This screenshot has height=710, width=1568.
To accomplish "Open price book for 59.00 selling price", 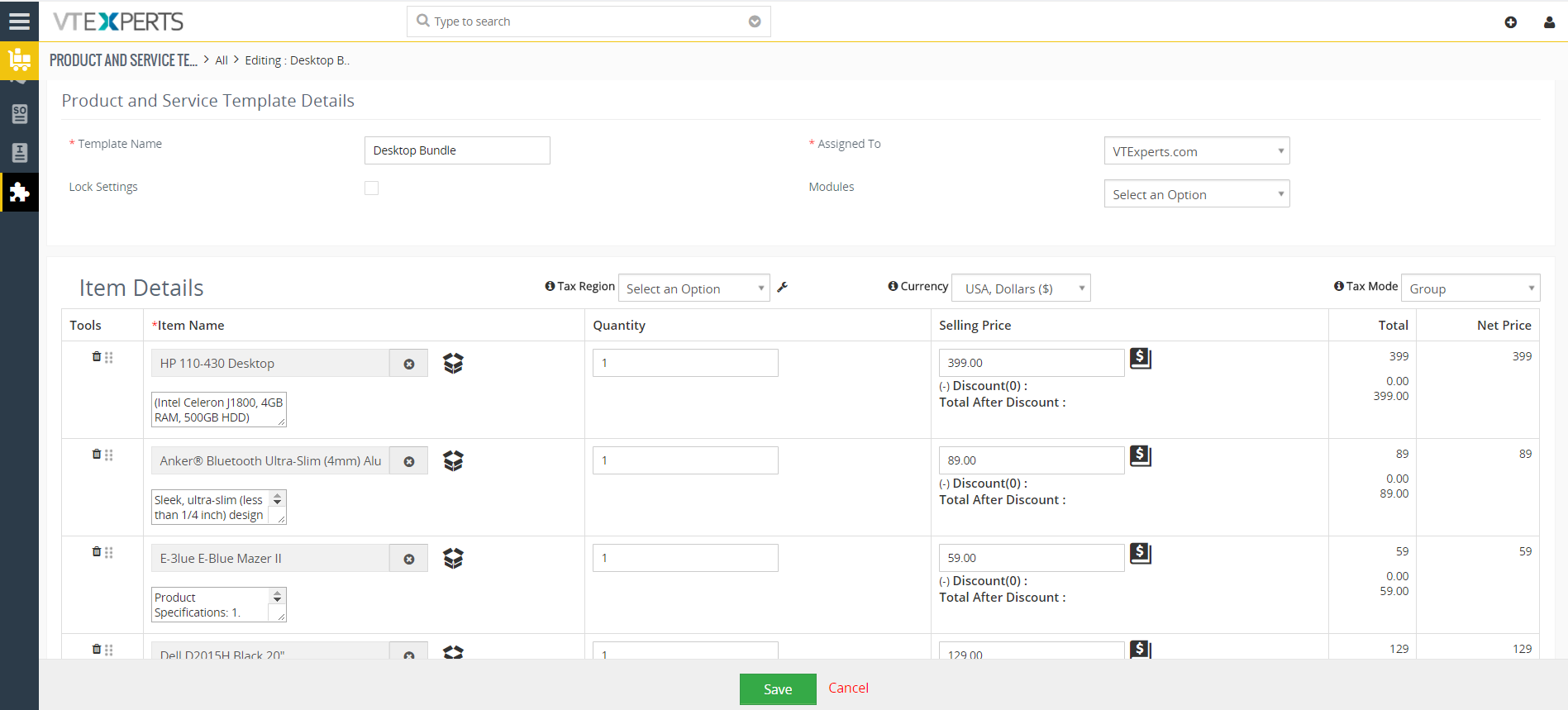I will (1141, 553).
